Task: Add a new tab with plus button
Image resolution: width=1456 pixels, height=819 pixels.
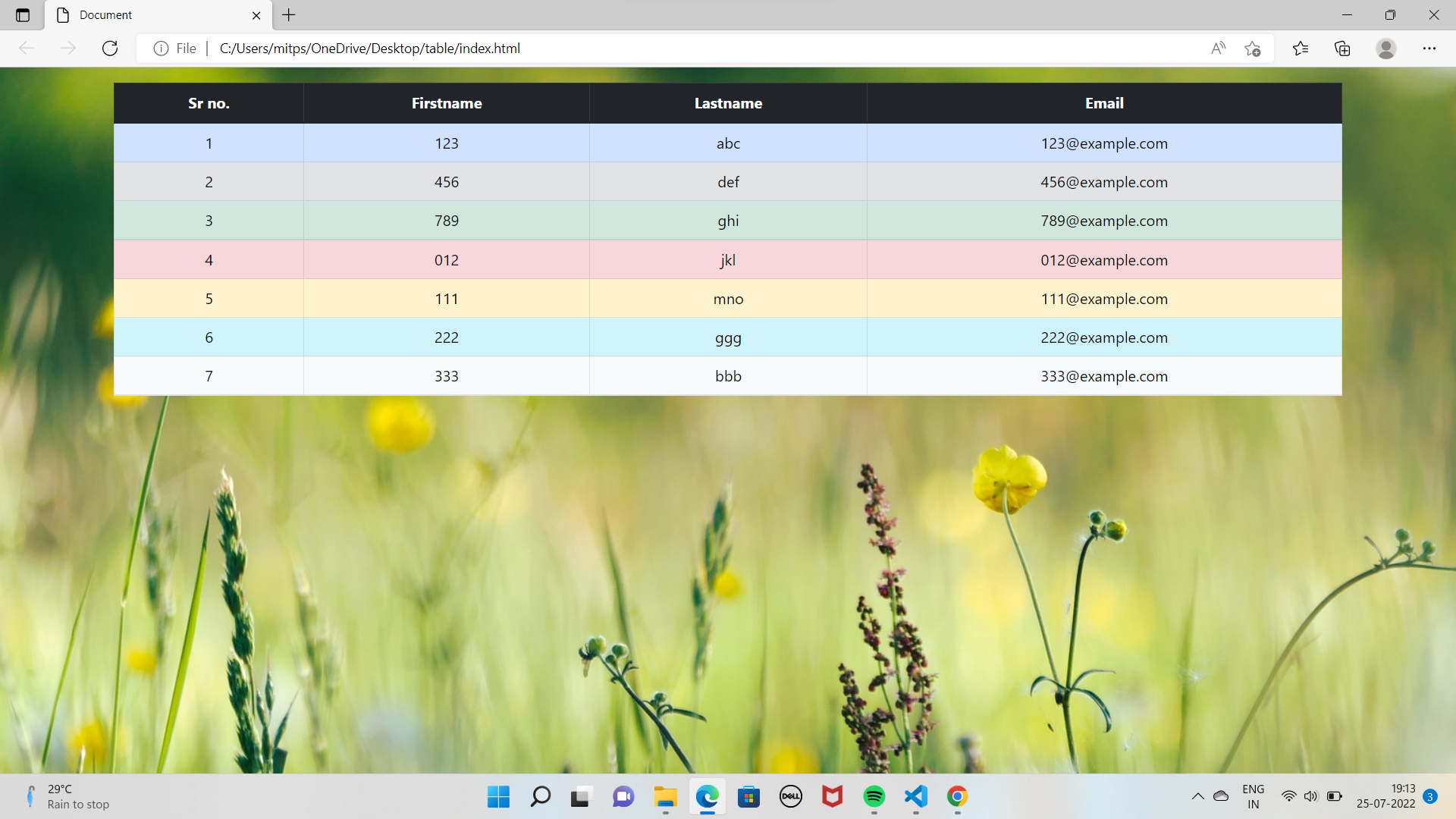Action: click(289, 15)
